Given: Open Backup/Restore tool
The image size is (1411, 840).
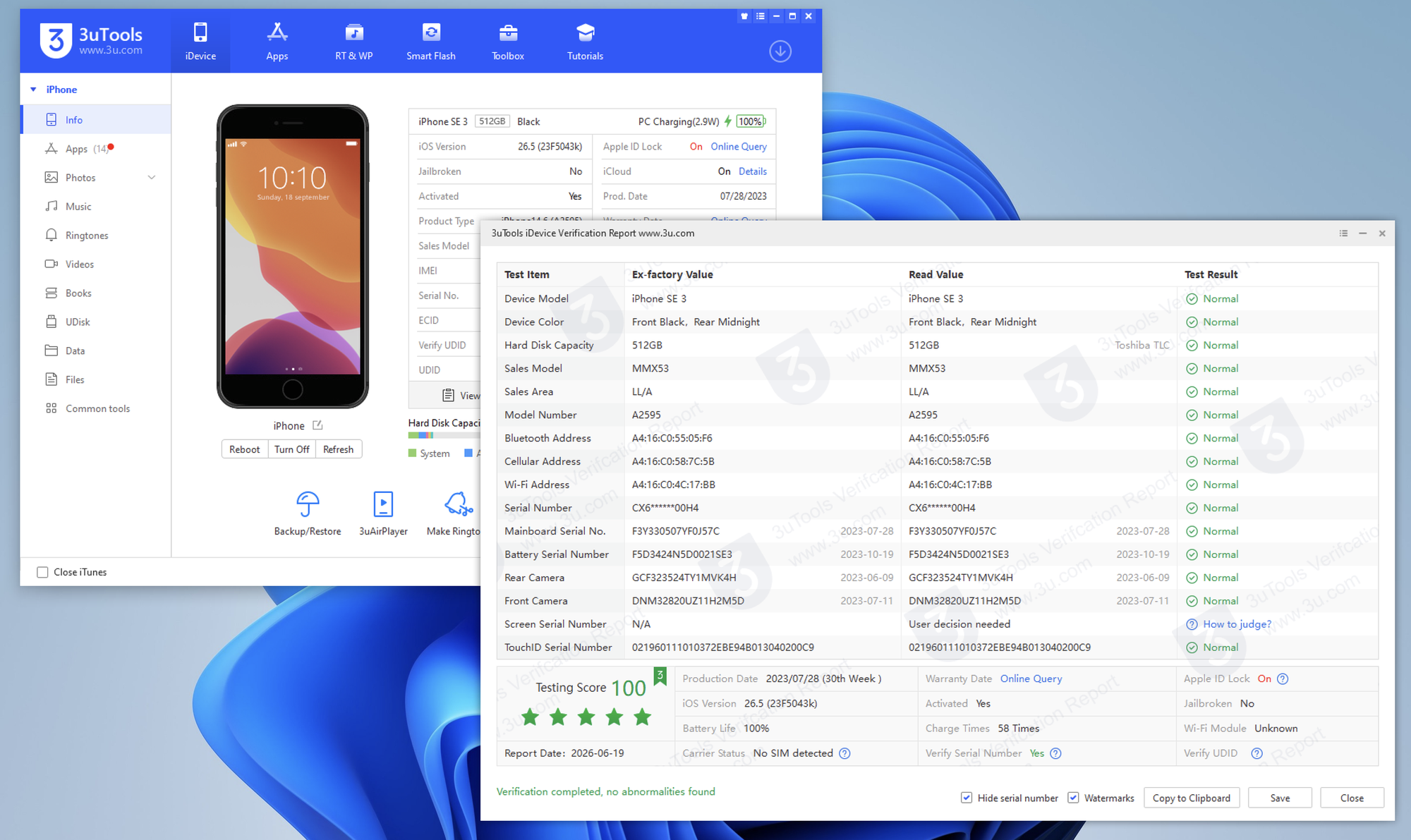Looking at the screenshot, I should (x=308, y=513).
